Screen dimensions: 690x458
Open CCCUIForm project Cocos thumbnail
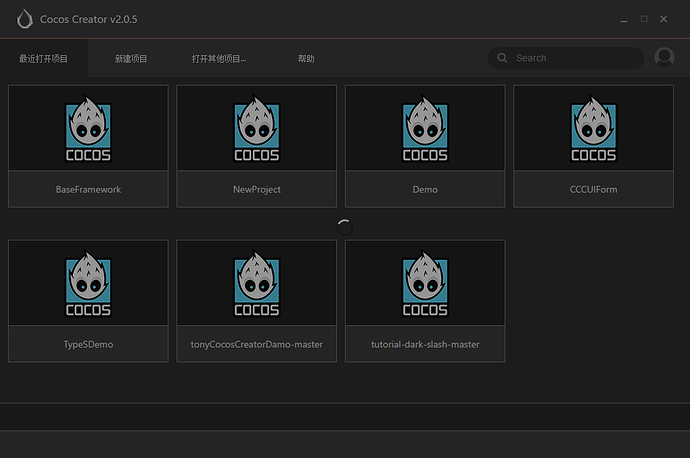tap(594, 128)
